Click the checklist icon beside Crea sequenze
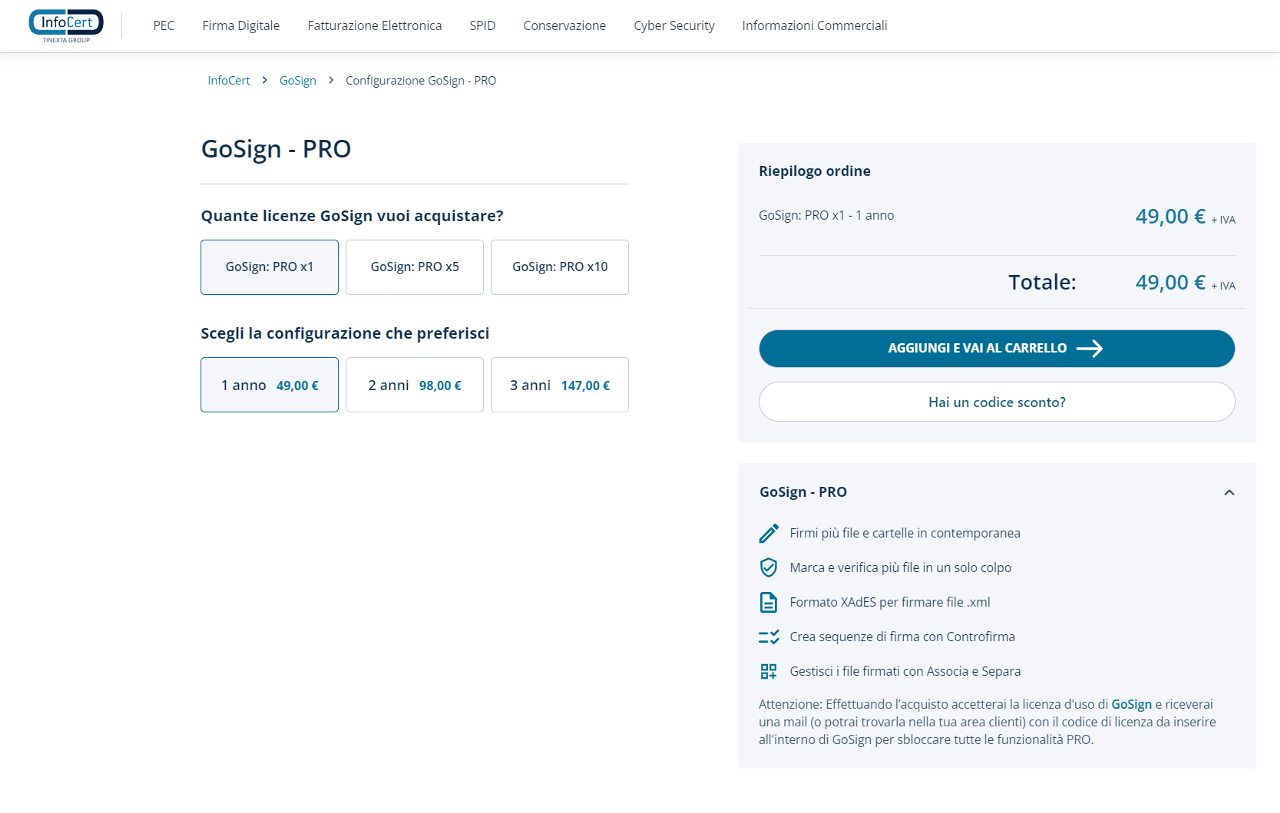 [x=769, y=636]
